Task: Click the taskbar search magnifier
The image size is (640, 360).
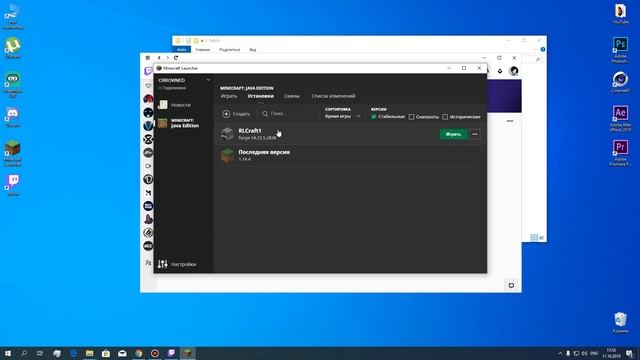Action: (x=24, y=353)
